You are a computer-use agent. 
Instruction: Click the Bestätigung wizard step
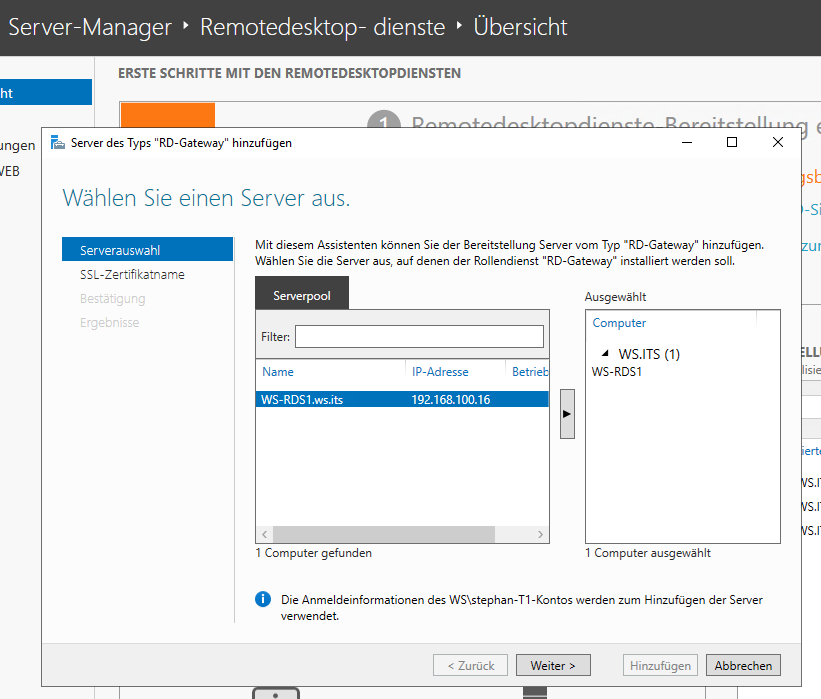tap(113, 298)
